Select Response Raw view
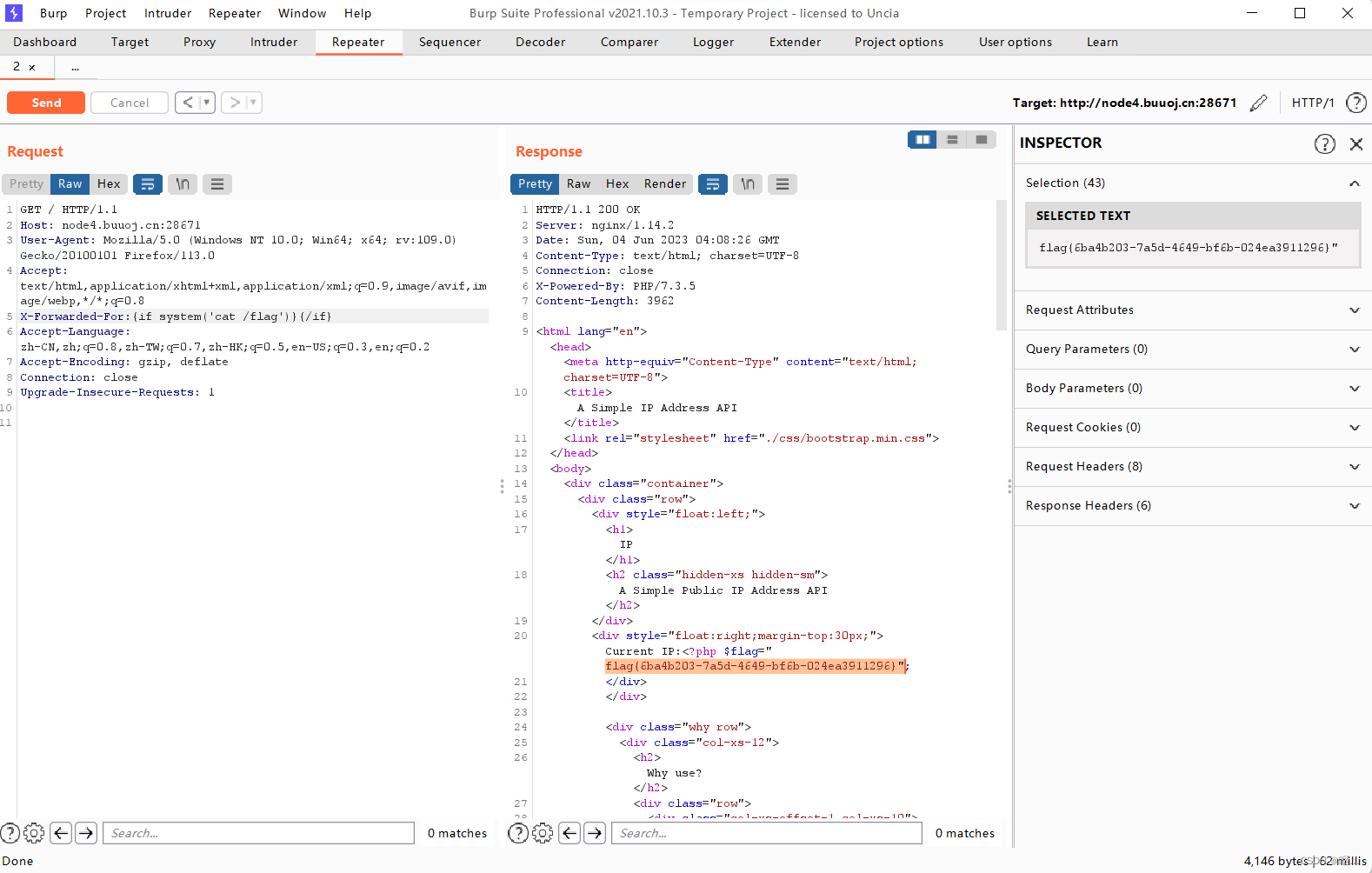The image size is (1372, 873). [x=578, y=183]
